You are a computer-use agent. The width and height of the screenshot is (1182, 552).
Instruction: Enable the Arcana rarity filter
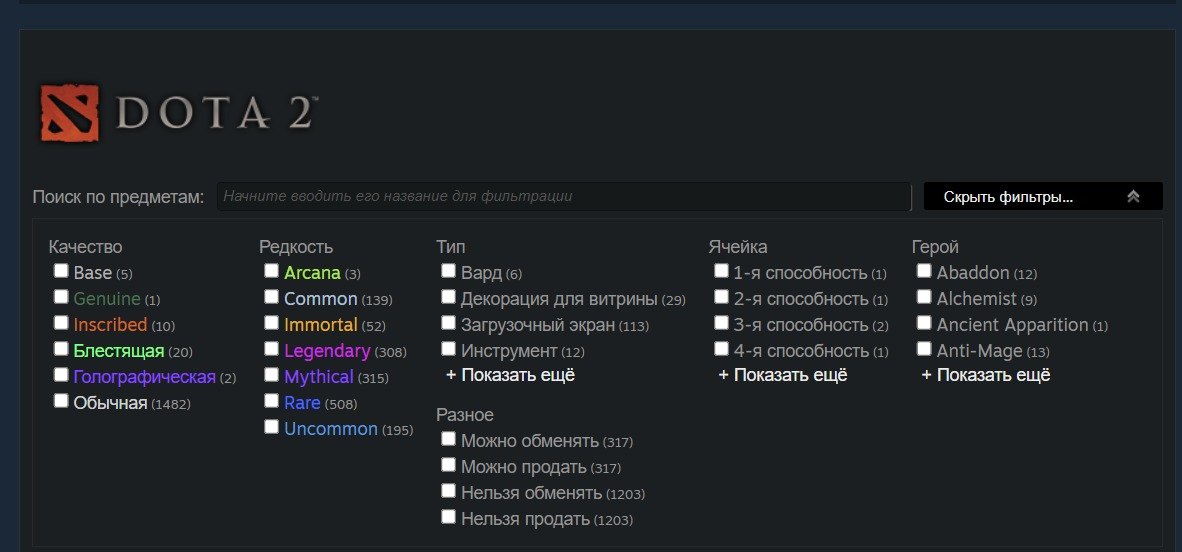click(271, 271)
